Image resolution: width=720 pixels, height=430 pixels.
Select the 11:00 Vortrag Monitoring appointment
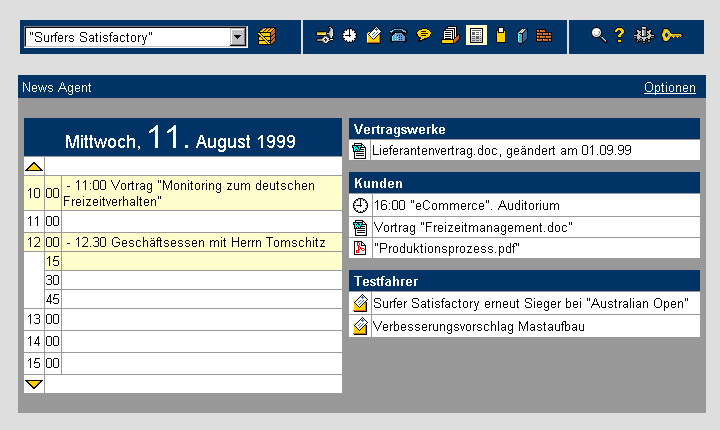[x=202, y=193]
